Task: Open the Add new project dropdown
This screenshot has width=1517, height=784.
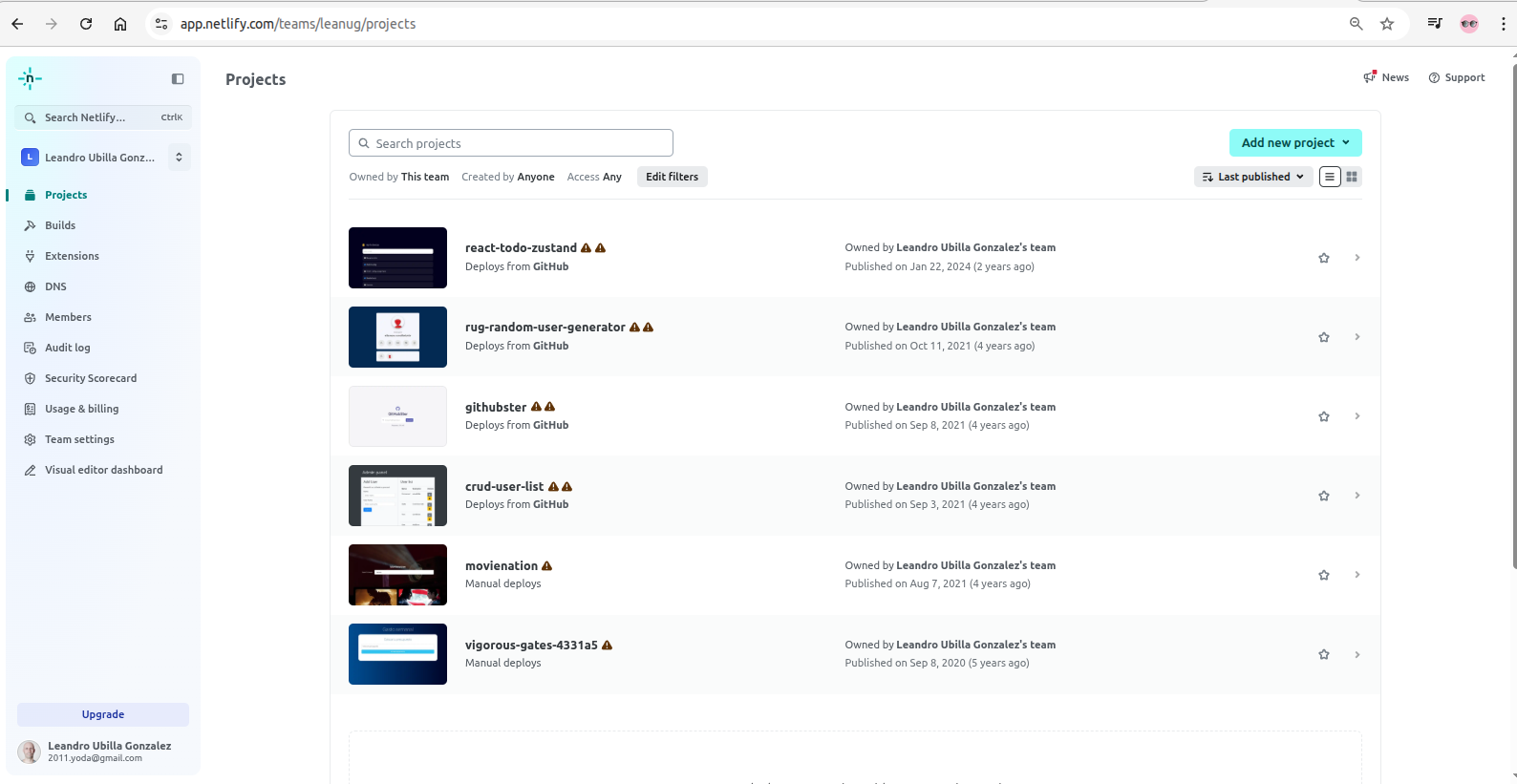Action: [x=1294, y=143]
